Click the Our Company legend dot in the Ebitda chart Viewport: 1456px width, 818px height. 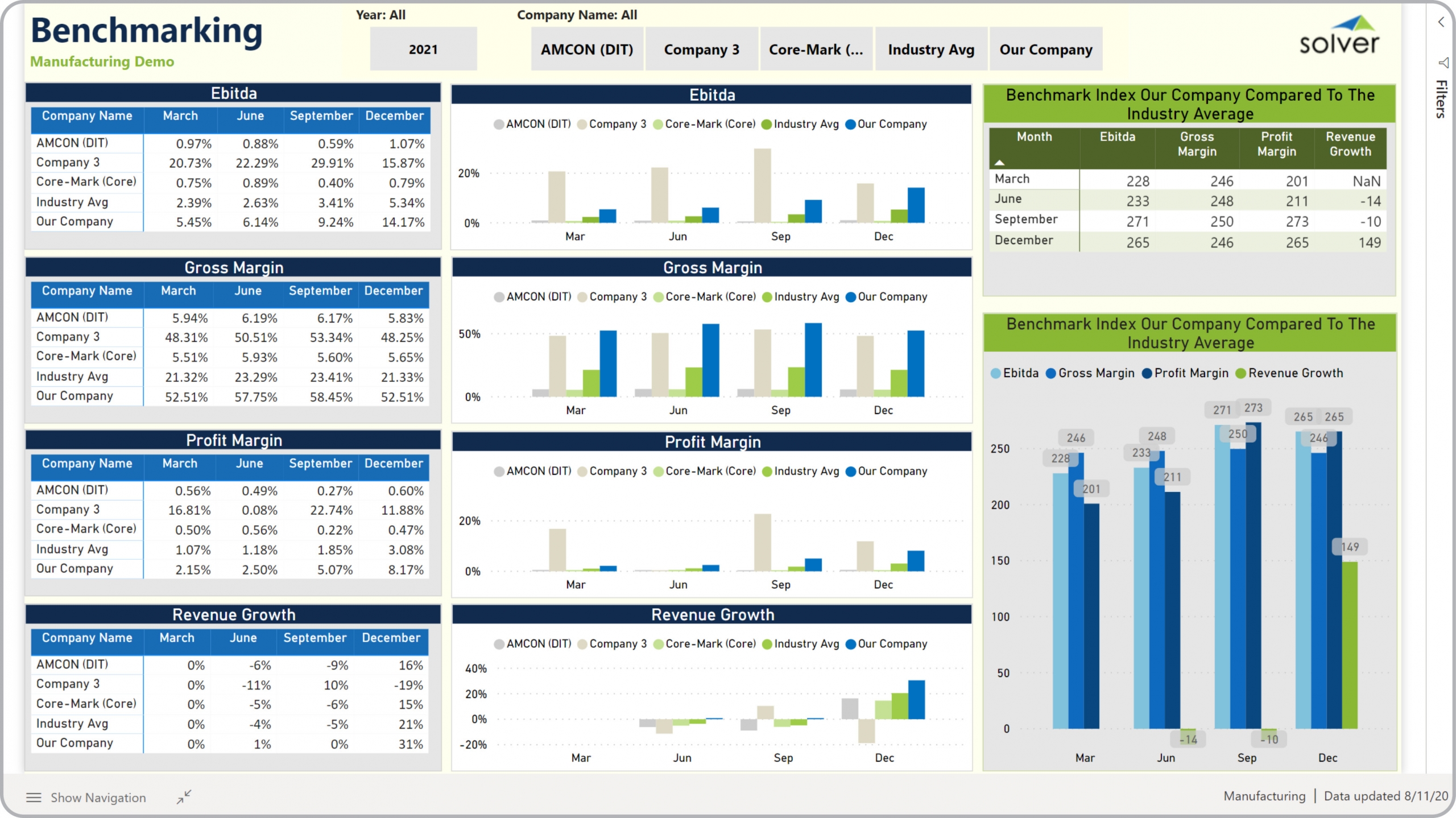(x=850, y=125)
